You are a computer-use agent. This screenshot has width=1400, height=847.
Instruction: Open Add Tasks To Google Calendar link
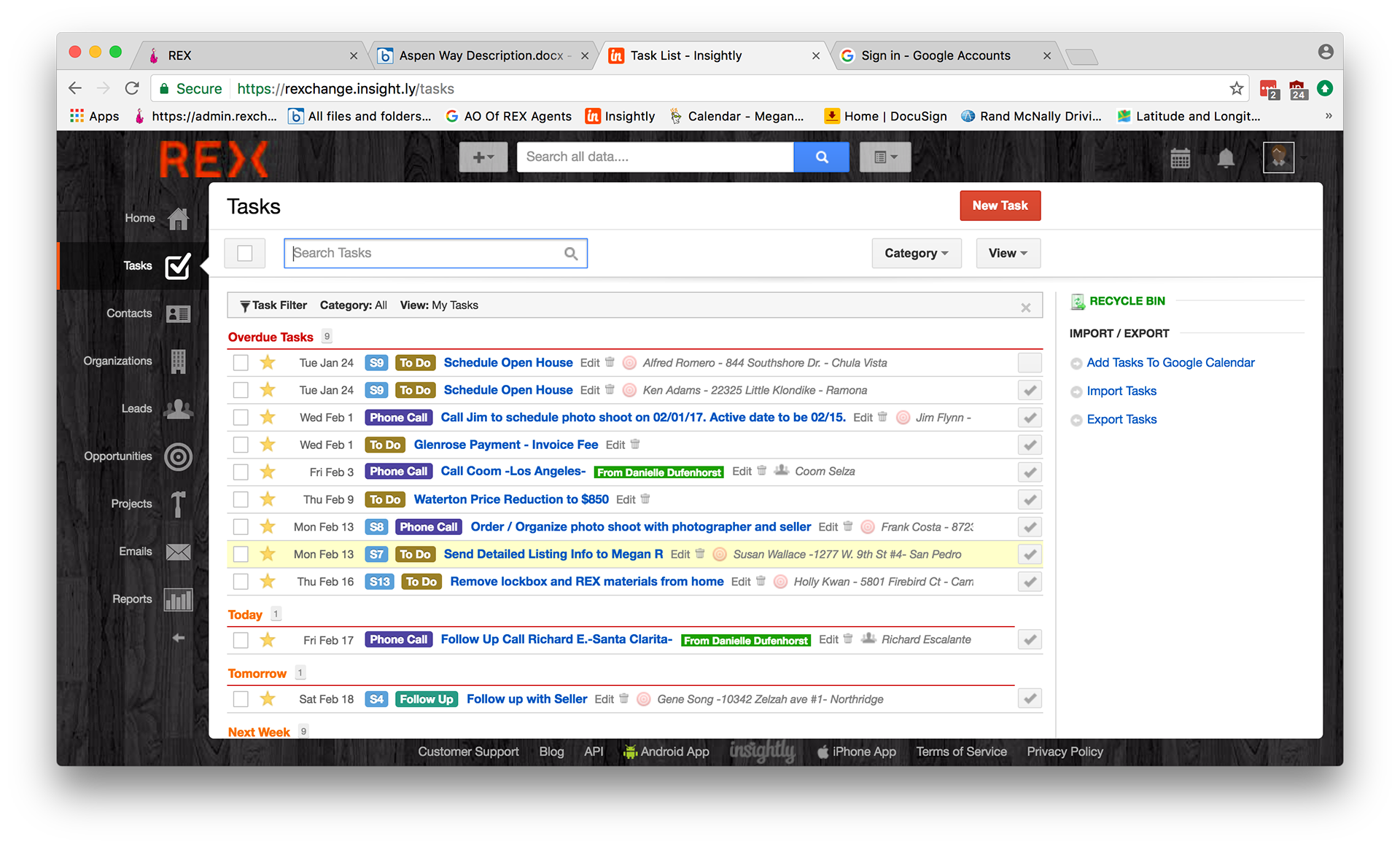[1170, 362]
